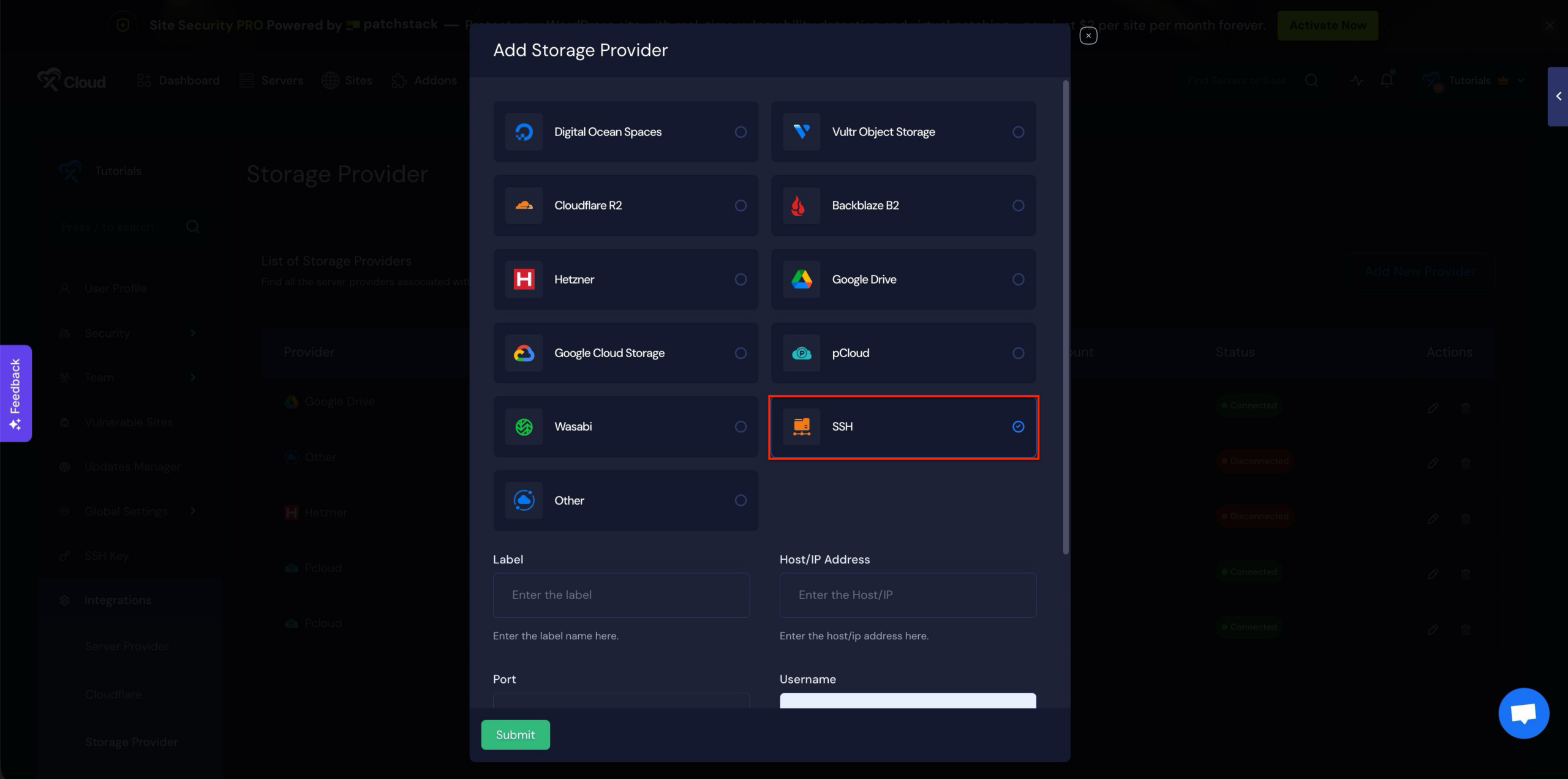
Task: Click the modal's vertical scrollbar
Action: (1066, 317)
